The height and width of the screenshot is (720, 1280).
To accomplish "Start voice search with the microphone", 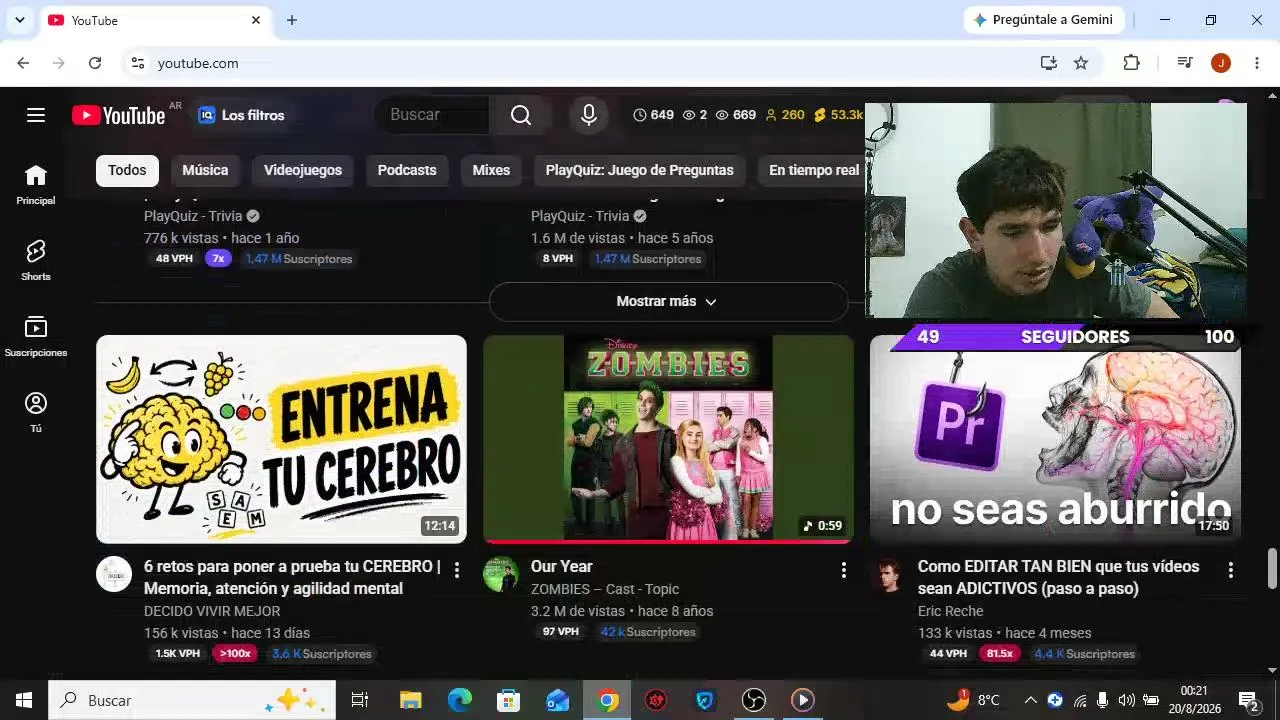I will tap(589, 115).
